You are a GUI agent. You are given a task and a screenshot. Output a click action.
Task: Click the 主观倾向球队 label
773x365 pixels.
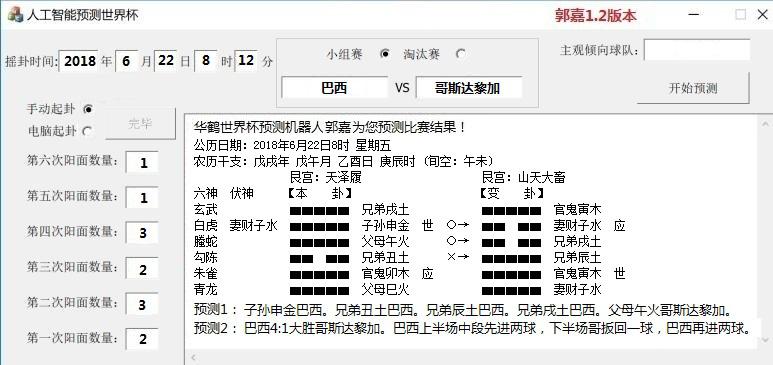point(599,51)
